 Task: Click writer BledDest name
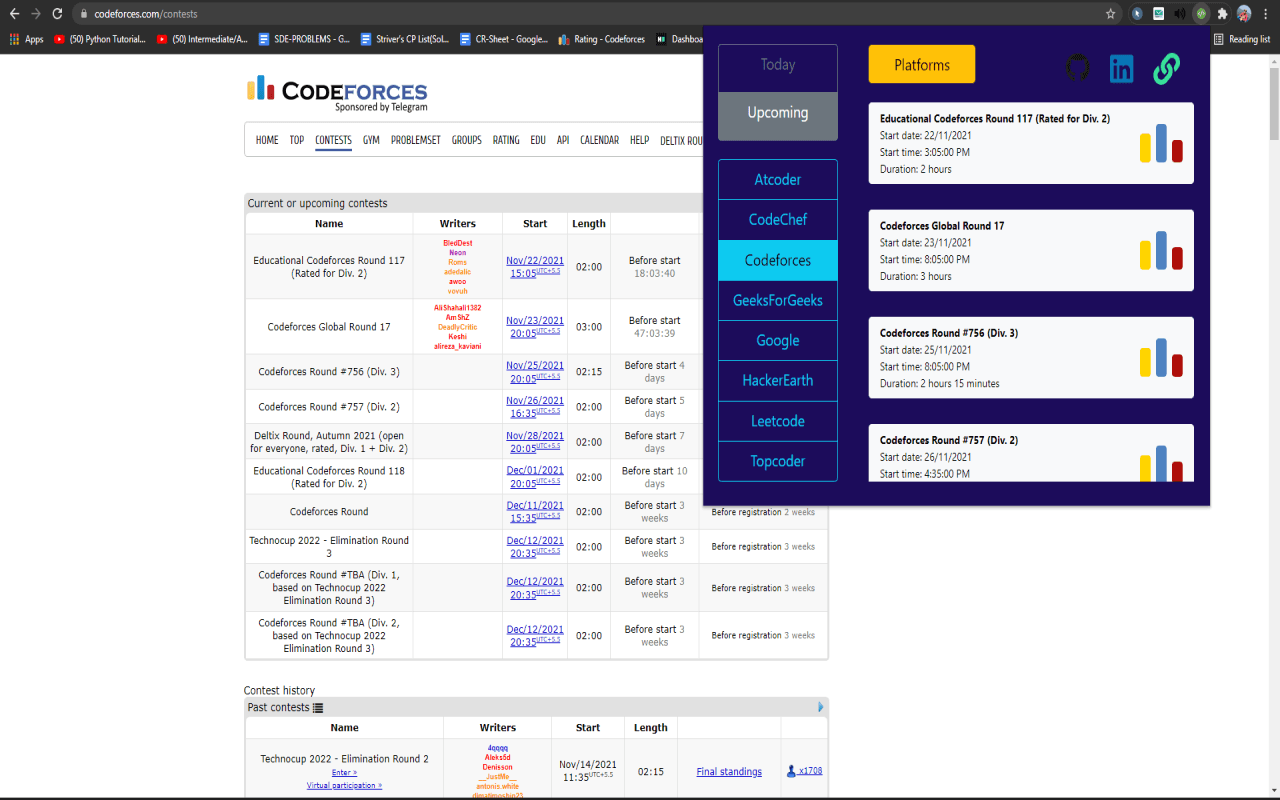pyautogui.click(x=457, y=243)
